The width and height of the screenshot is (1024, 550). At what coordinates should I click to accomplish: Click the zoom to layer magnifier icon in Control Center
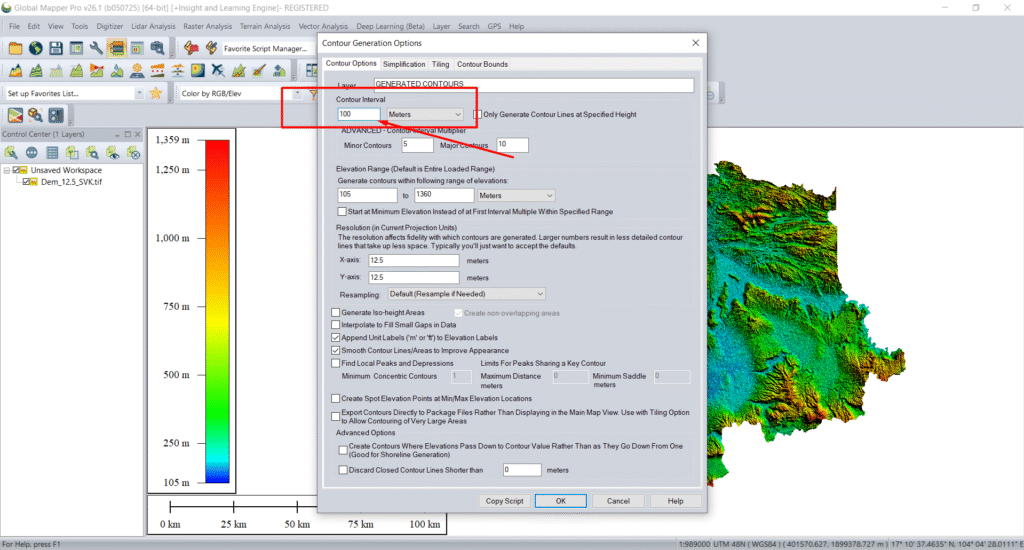pyautogui.click(x=93, y=152)
